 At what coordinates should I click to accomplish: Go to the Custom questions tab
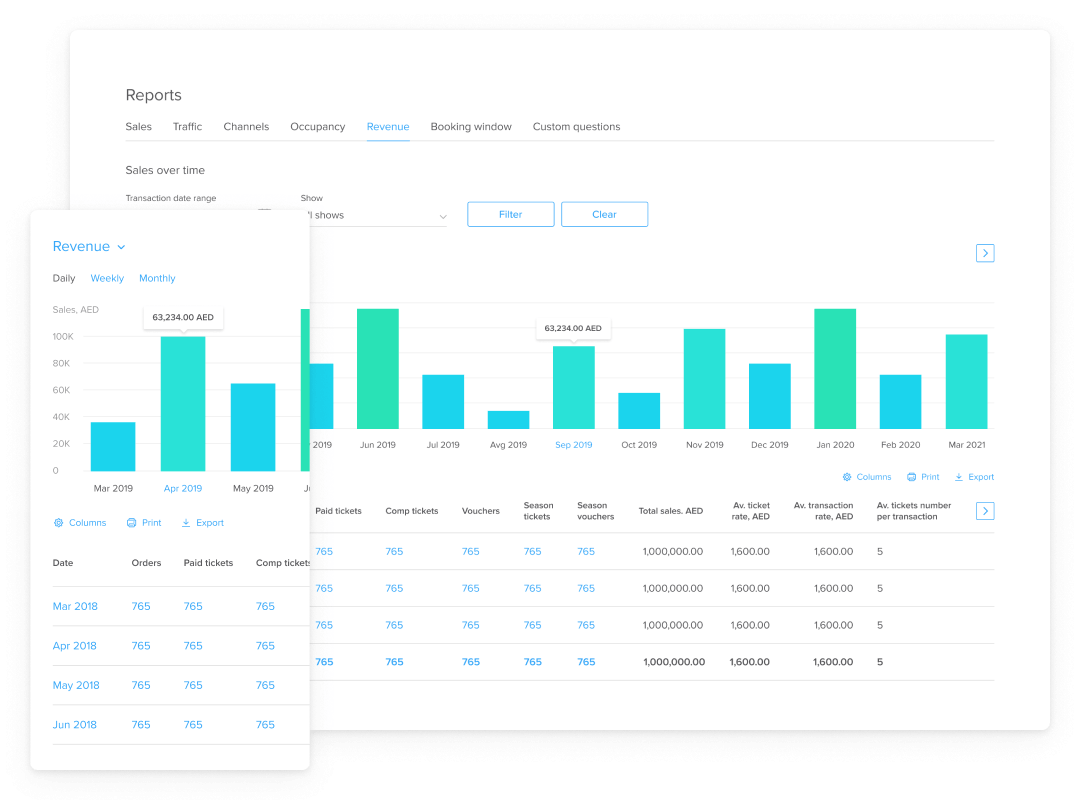point(576,127)
